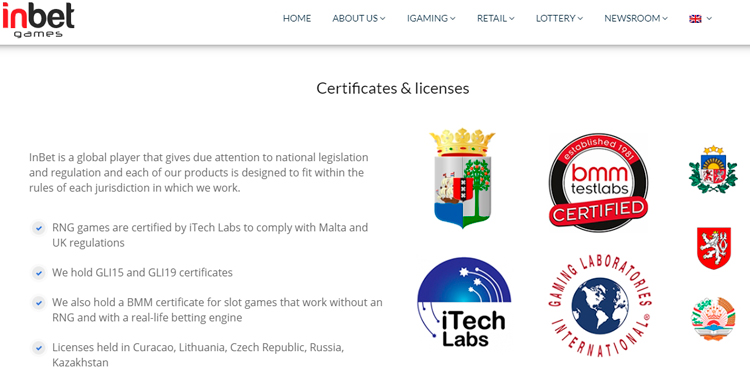
Task: Open the LOTTERY menu
Action: tap(559, 19)
